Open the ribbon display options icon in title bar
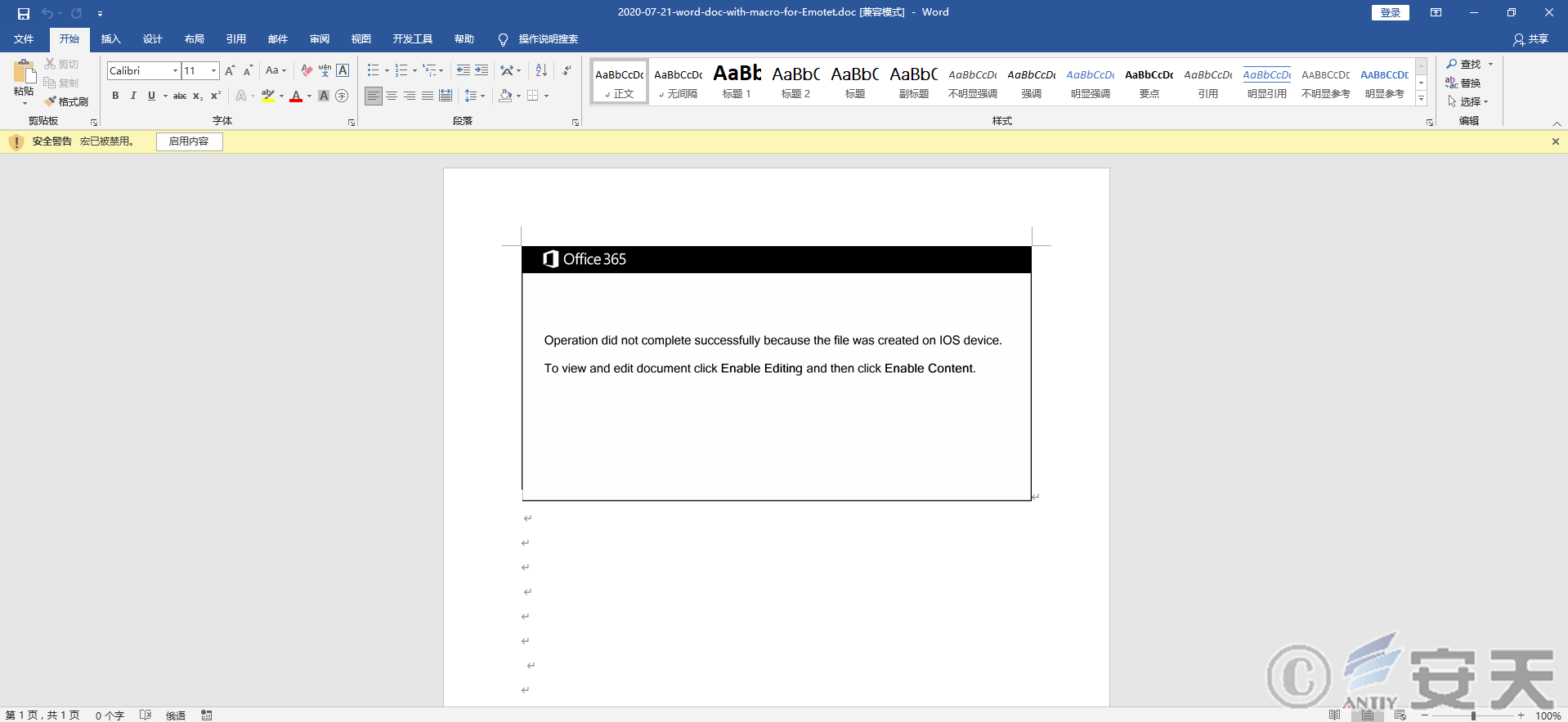Viewport: 1568px width, 722px height. [x=1436, y=12]
